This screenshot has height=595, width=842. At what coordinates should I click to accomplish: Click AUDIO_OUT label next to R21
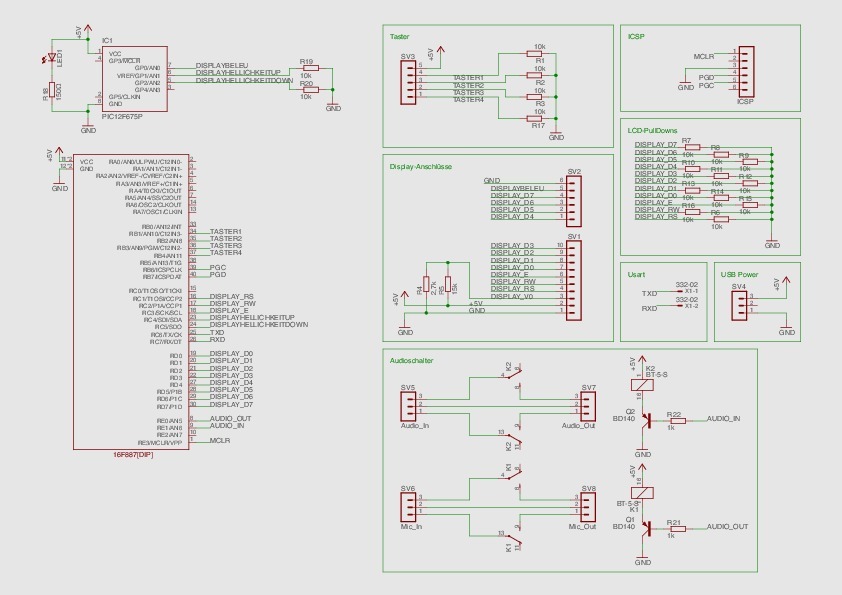[x=727, y=527]
